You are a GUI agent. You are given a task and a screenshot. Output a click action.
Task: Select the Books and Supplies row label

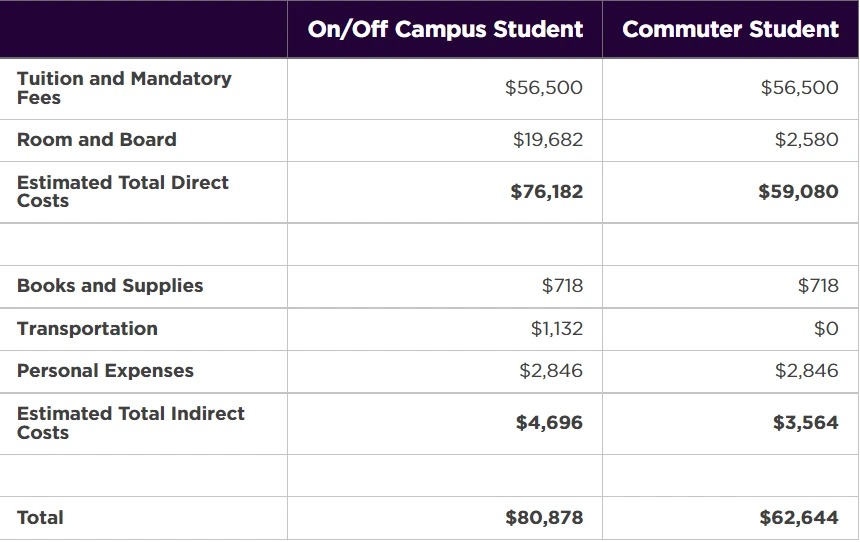(110, 286)
